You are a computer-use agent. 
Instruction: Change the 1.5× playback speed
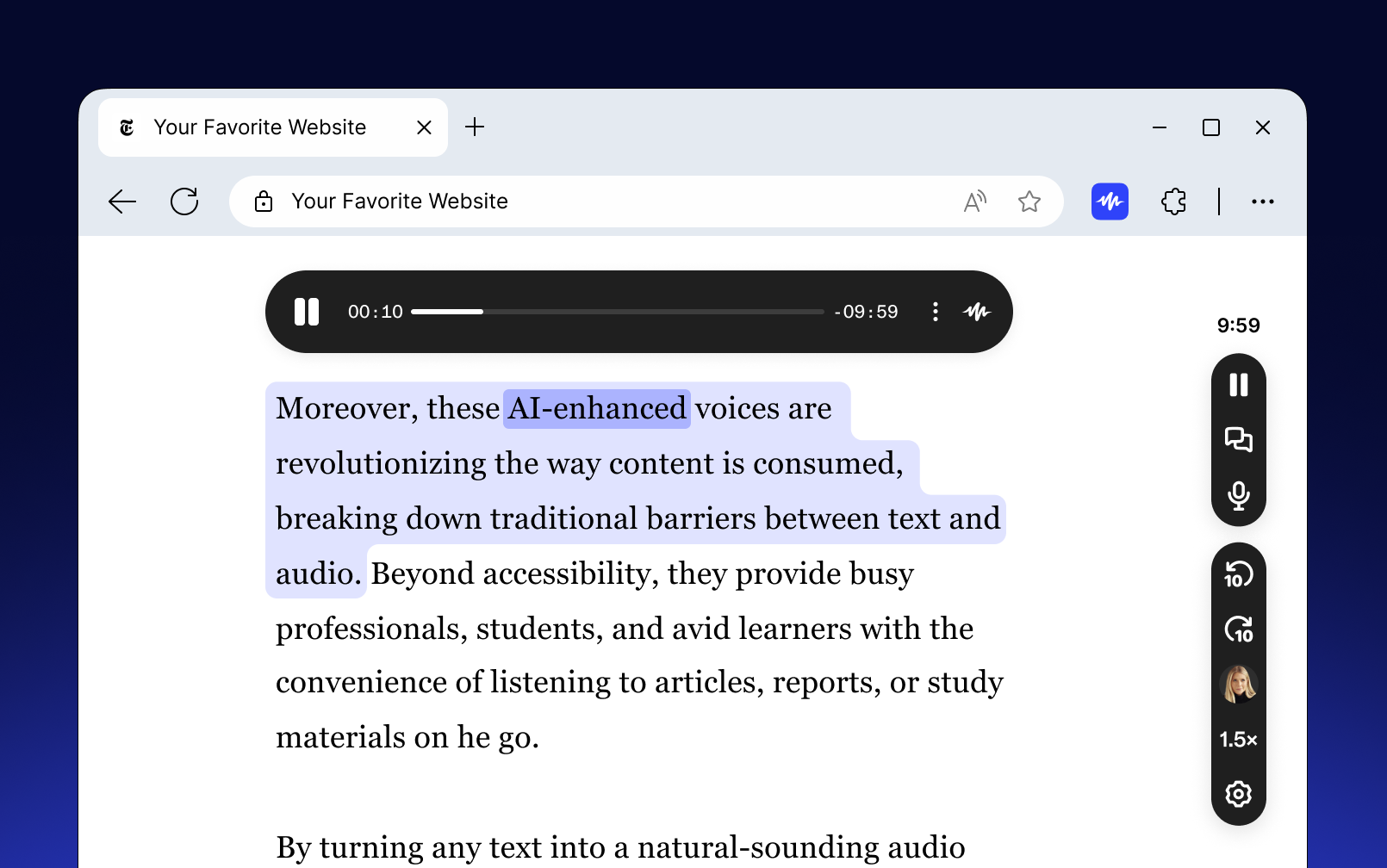1239,740
